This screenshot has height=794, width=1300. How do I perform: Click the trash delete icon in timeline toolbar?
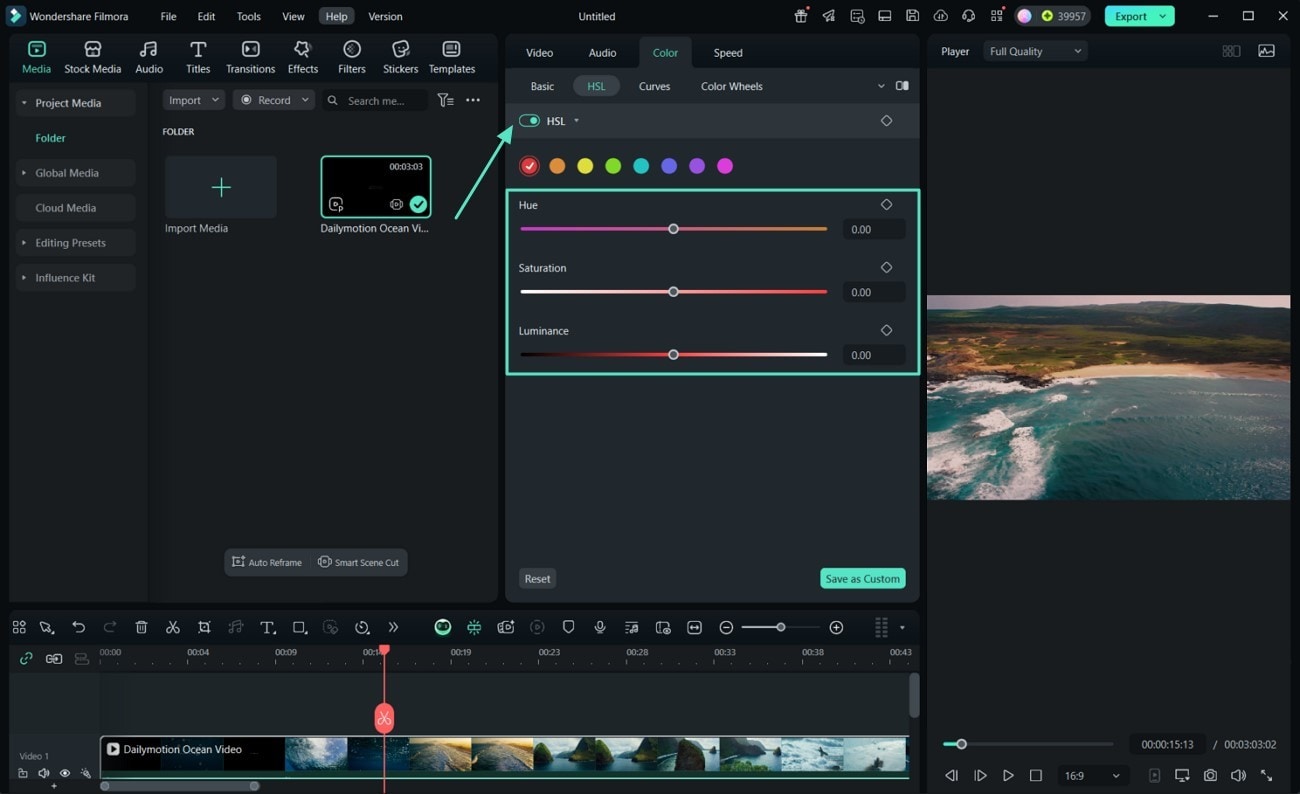[x=141, y=627]
